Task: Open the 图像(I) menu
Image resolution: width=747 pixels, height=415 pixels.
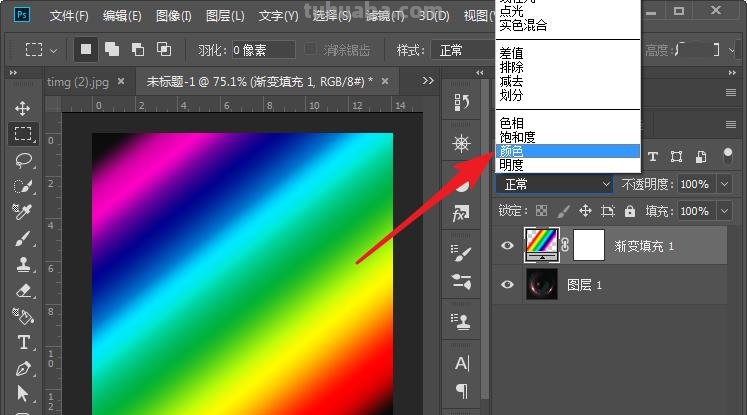Action: (x=173, y=16)
